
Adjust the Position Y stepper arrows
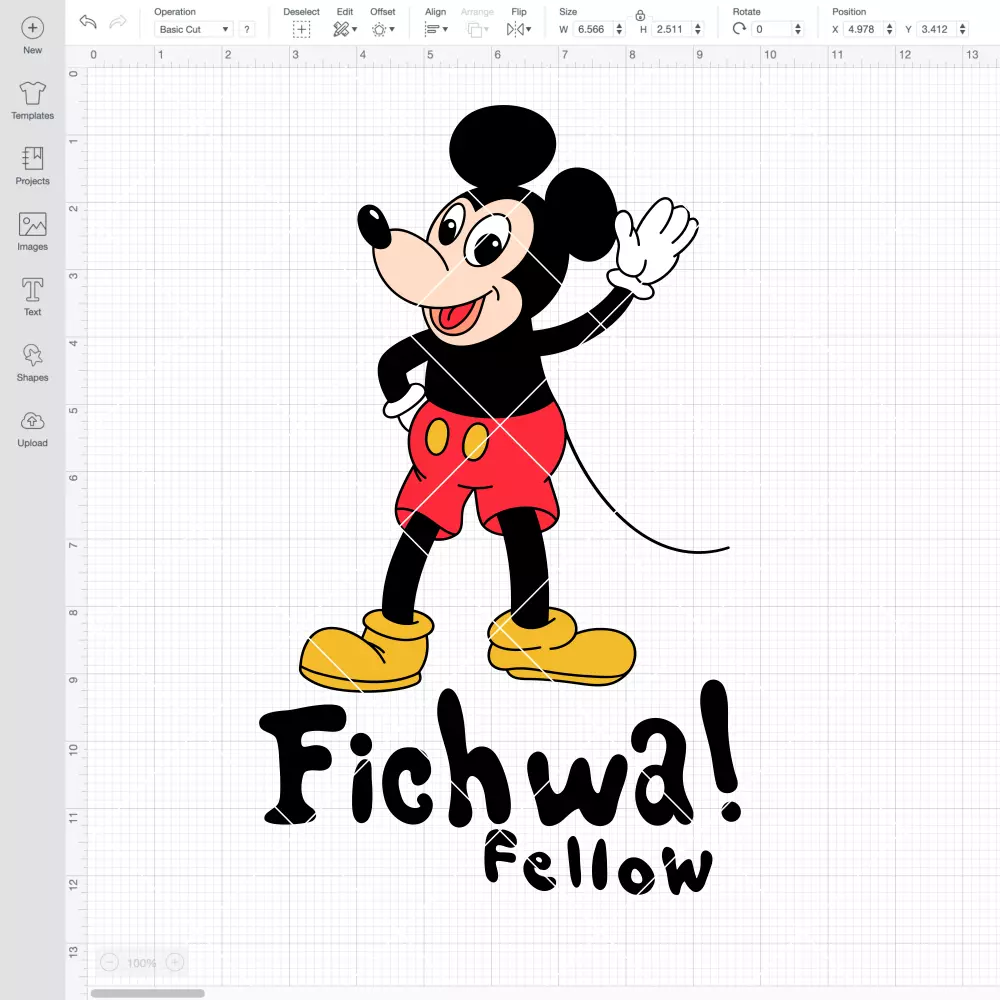962,29
